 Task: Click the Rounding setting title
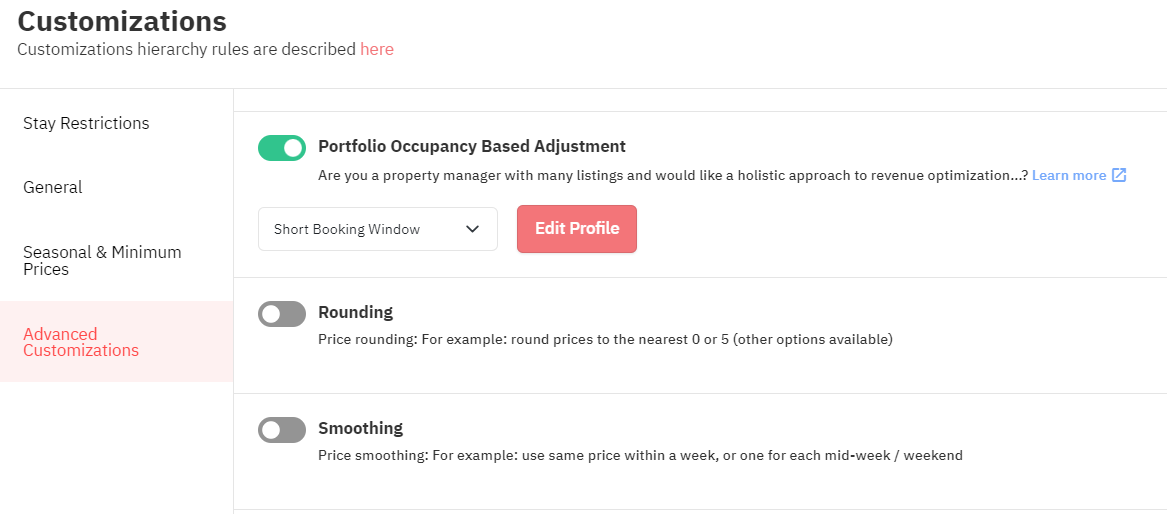[355, 312]
